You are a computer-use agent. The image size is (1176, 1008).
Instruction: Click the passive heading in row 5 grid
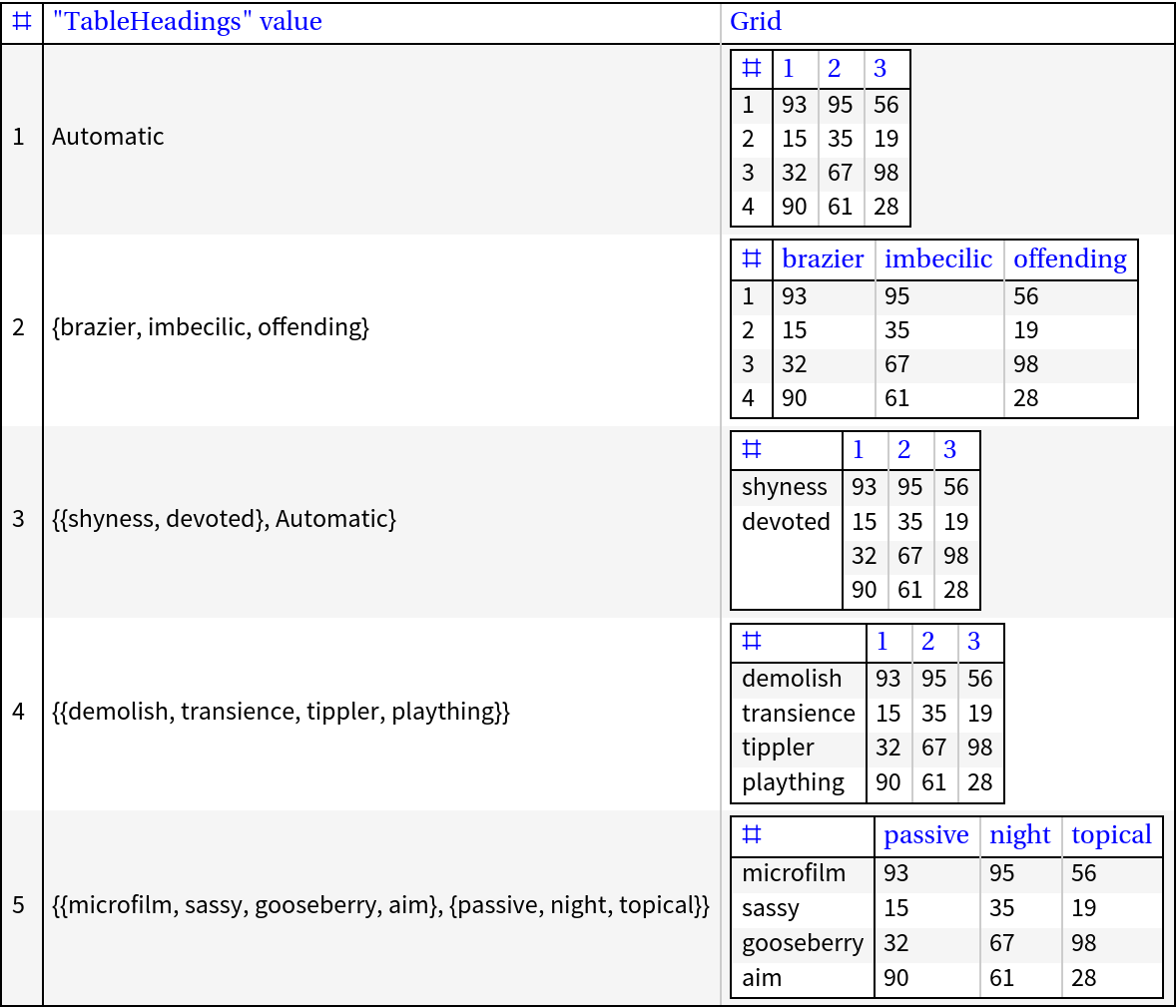(926, 835)
